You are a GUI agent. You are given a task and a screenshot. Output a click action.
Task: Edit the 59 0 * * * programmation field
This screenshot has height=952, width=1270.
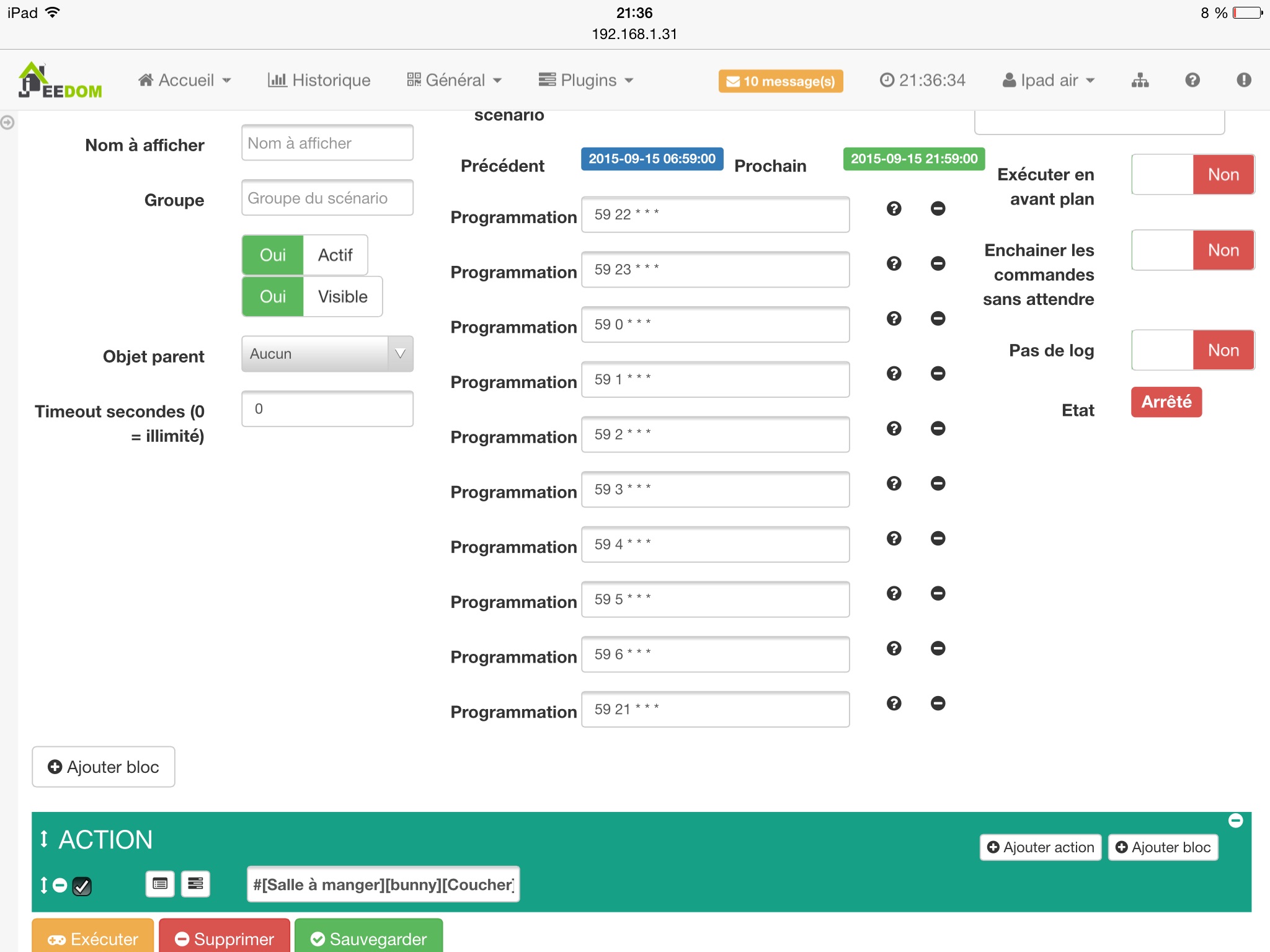pos(716,325)
